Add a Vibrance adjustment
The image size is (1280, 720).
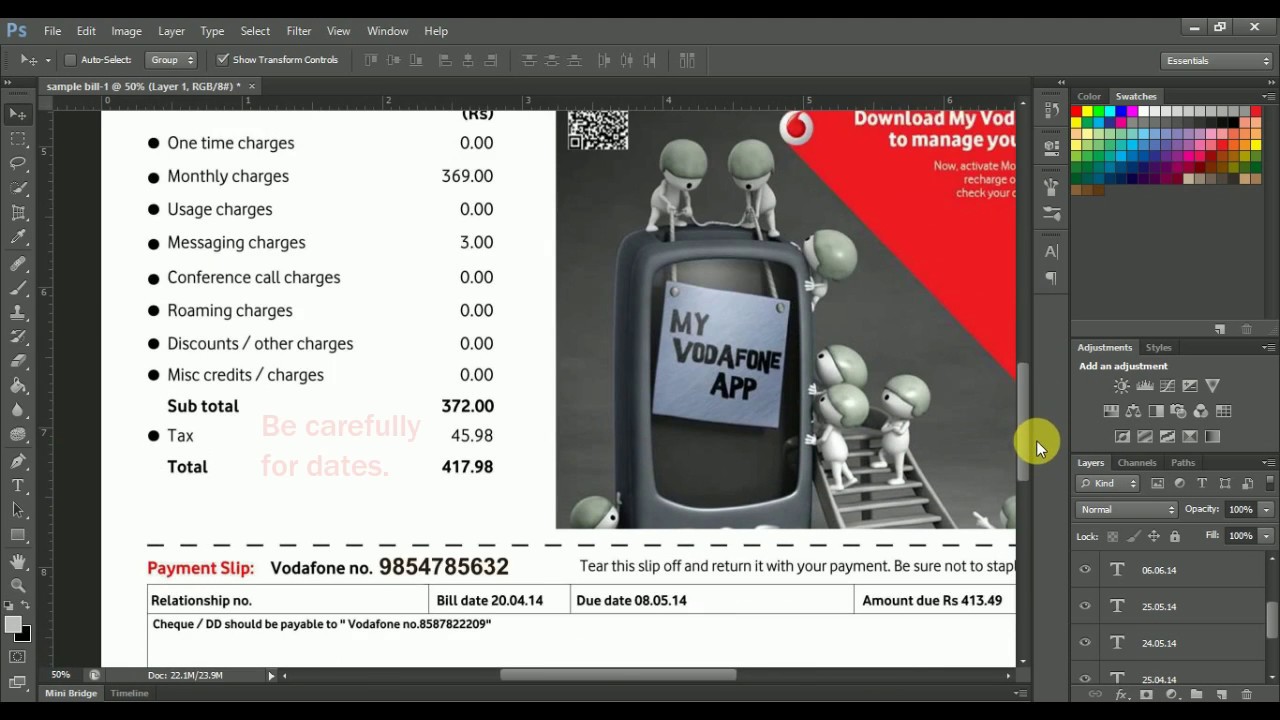pos(1212,386)
